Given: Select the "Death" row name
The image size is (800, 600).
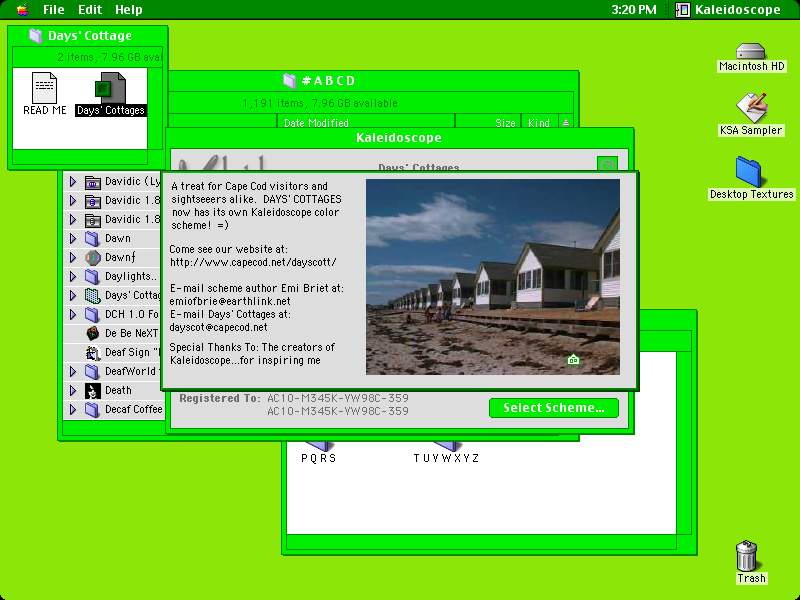Looking at the screenshot, I should (118, 390).
